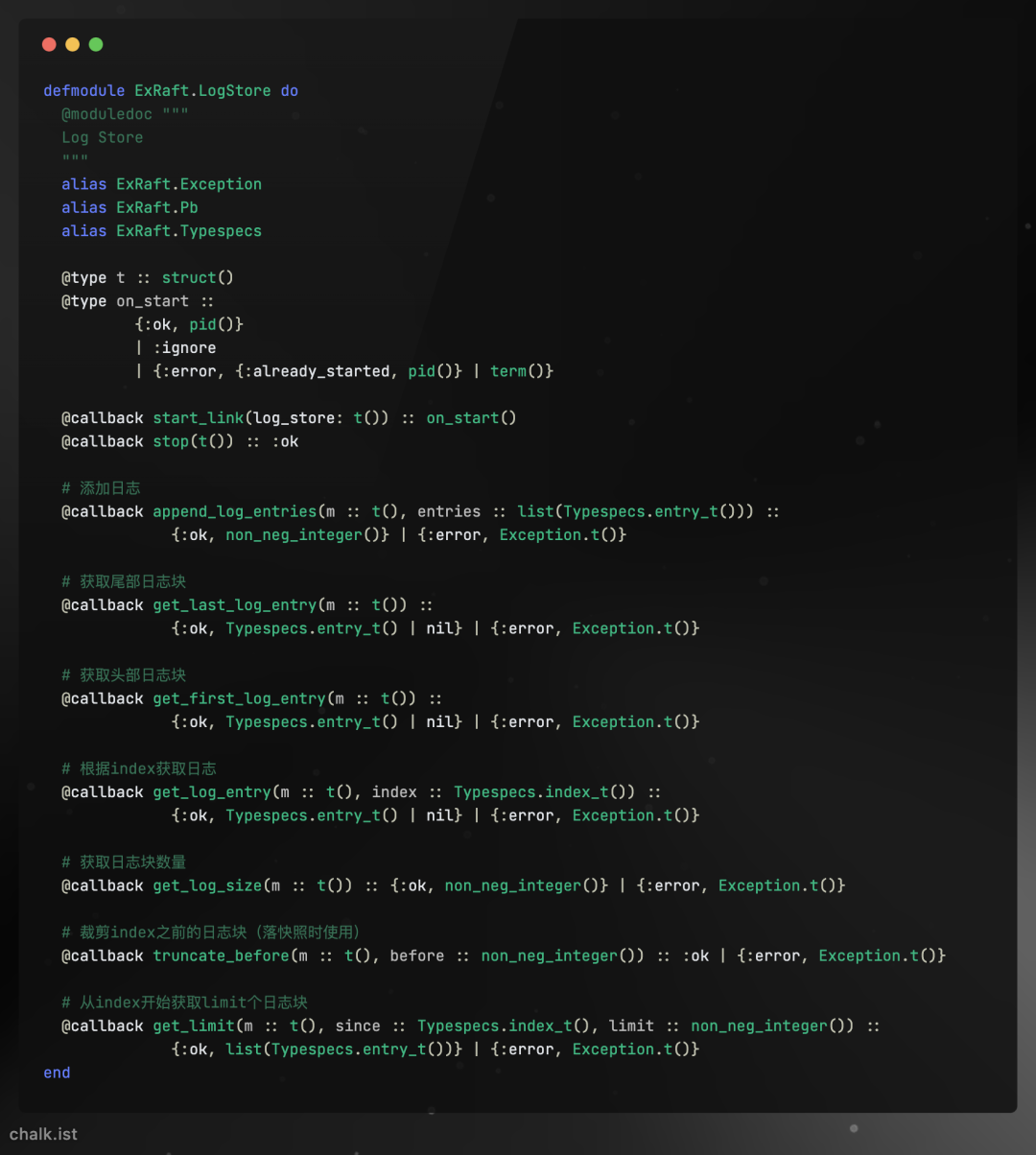The height and width of the screenshot is (1155, 1036).
Task: Click the '| :ignore' line
Action: pos(176,348)
